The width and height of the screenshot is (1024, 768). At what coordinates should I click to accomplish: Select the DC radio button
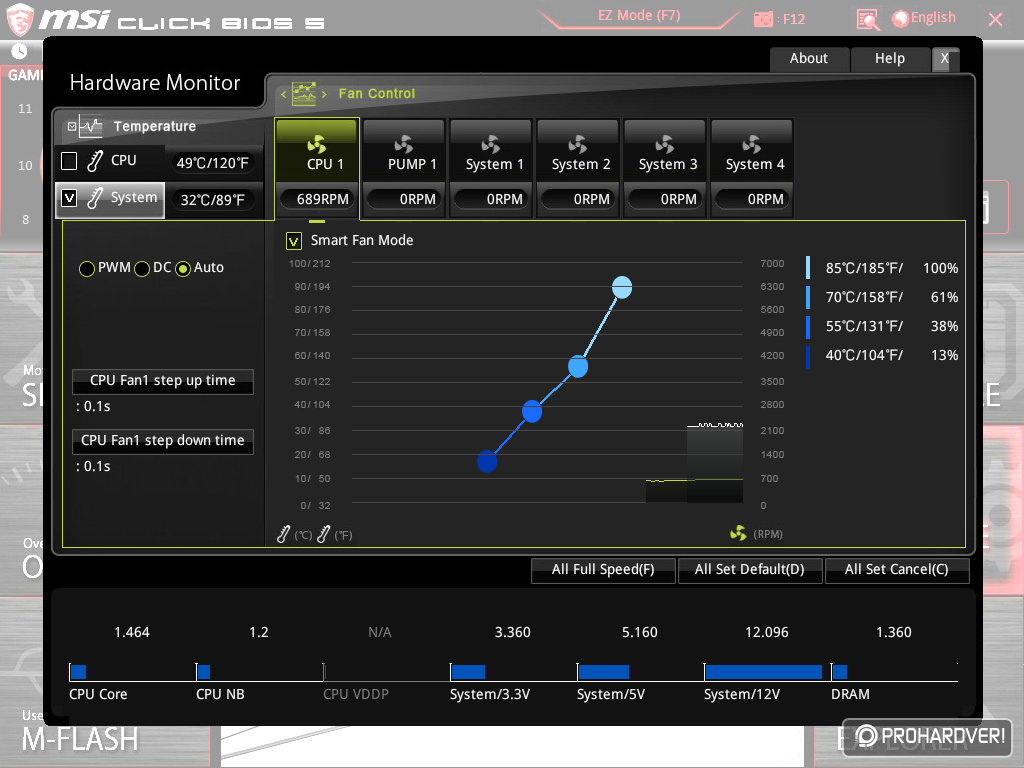click(142, 268)
